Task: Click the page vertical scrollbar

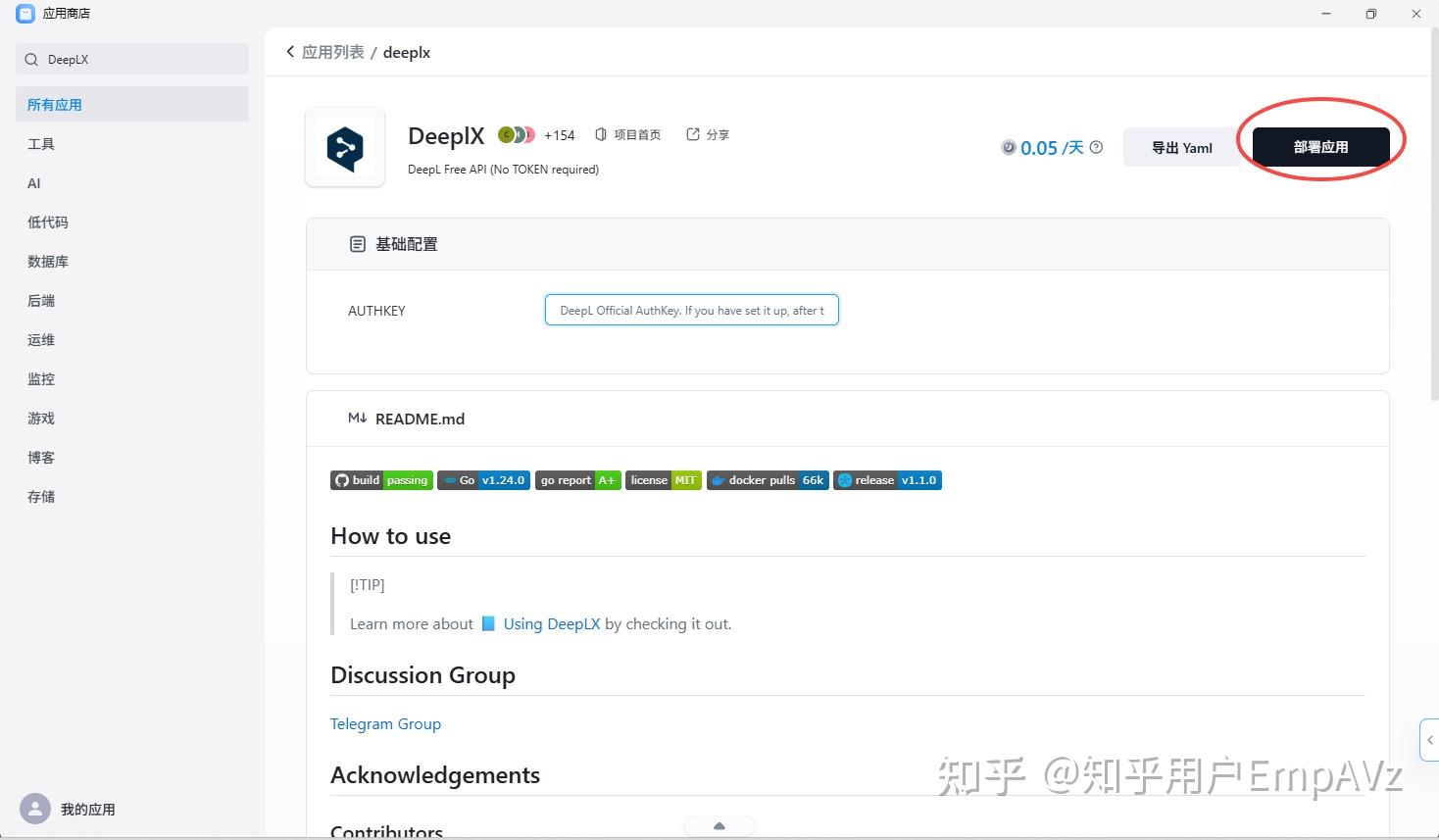Action: pos(1434,216)
